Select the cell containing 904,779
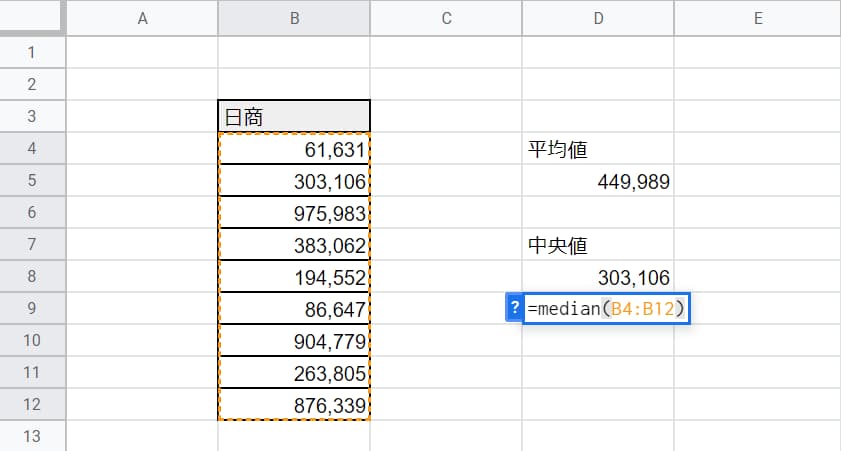Image resolution: width=841 pixels, height=451 pixels. 294,341
